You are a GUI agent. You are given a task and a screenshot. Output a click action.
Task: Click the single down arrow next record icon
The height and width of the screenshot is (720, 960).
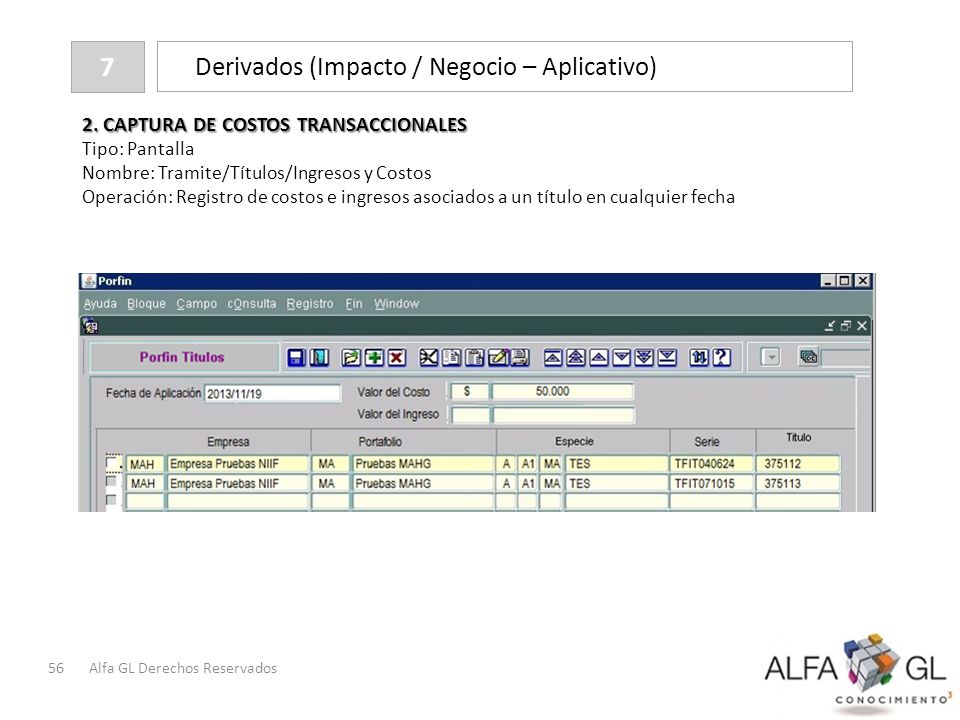pos(621,358)
